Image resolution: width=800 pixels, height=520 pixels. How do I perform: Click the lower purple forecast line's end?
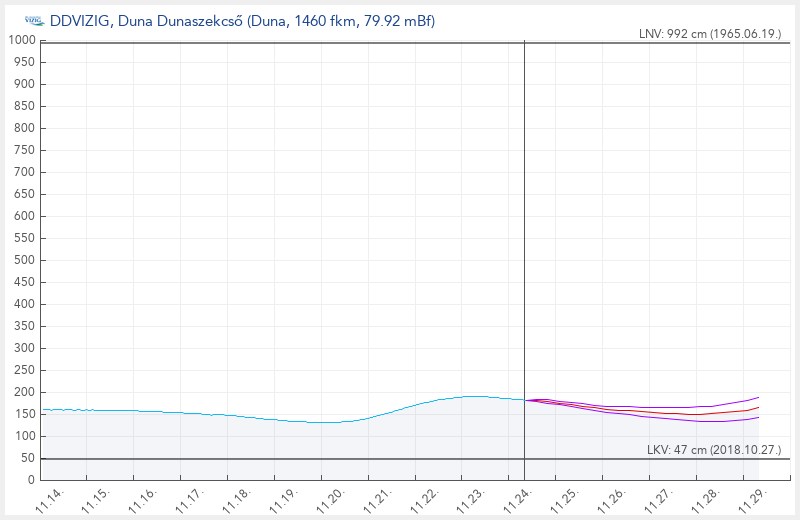click(758, 418)
